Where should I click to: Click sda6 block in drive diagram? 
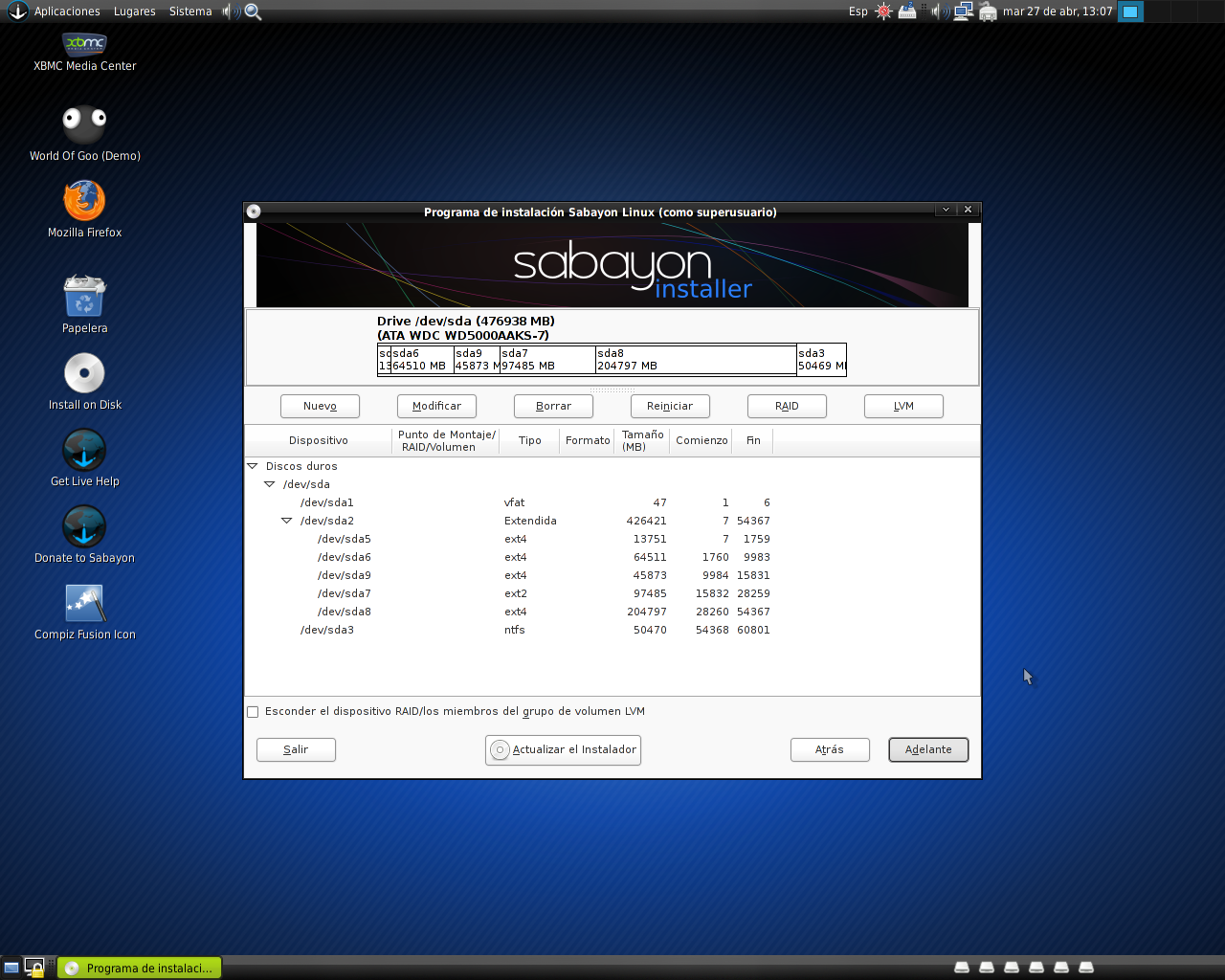click(422, 359)
